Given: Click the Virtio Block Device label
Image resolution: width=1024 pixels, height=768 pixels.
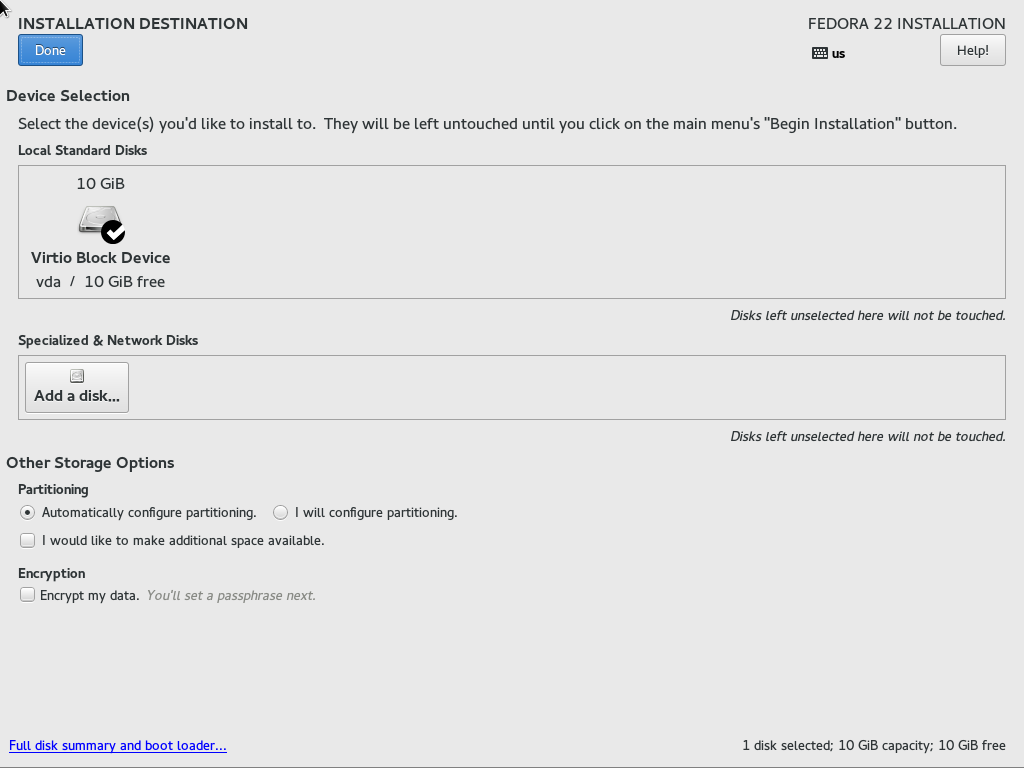Looking at the screenshot, I should [101, 258].
